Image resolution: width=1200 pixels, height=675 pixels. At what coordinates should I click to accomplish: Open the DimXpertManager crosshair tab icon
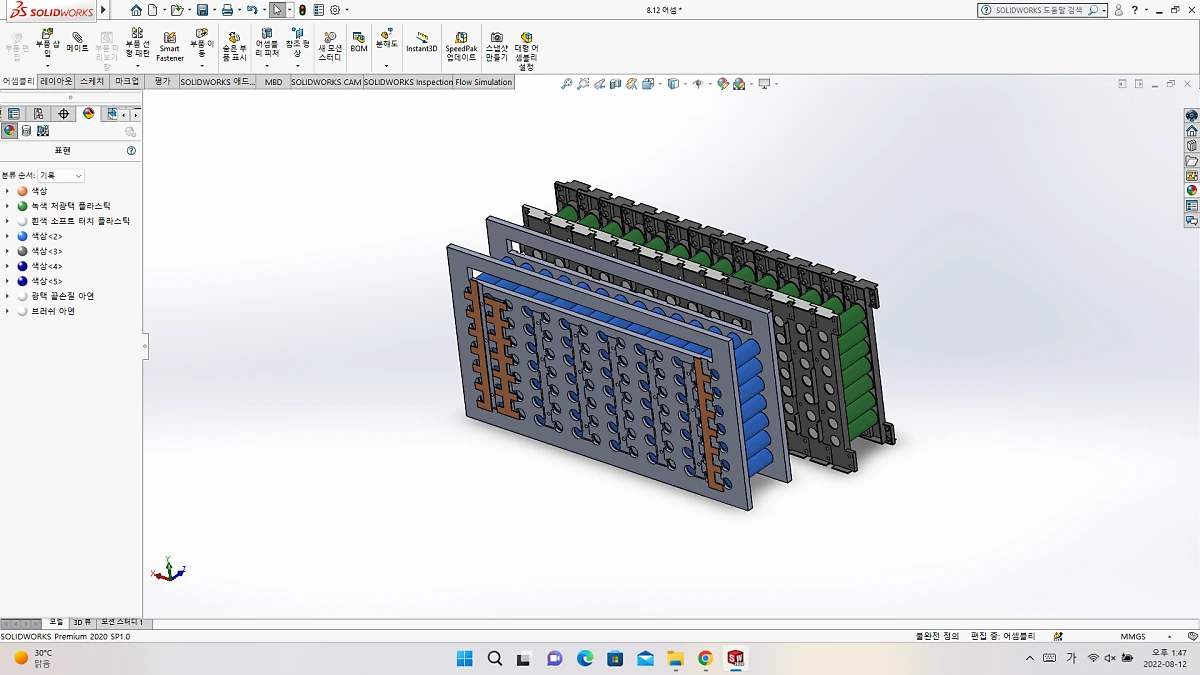tap(64, 114)
